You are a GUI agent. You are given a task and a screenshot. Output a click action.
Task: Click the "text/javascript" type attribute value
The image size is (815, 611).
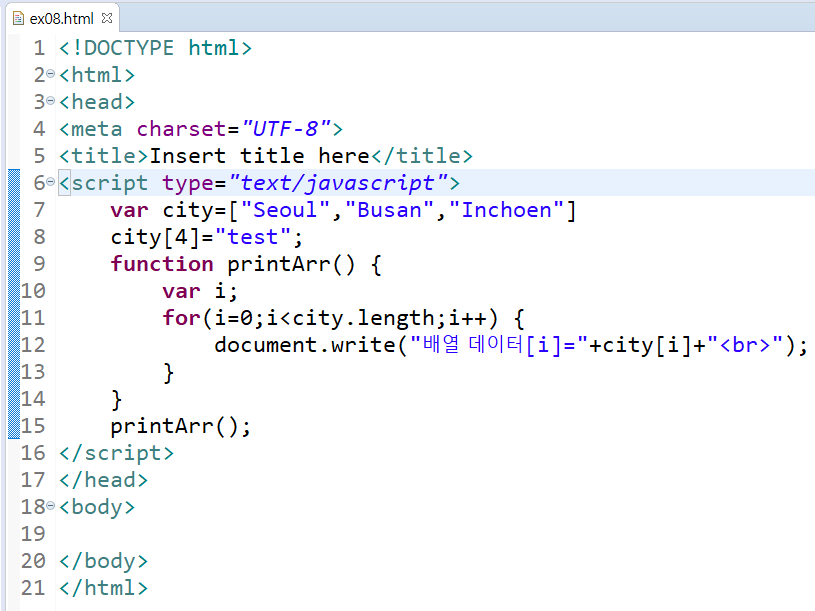pos(338,183)
